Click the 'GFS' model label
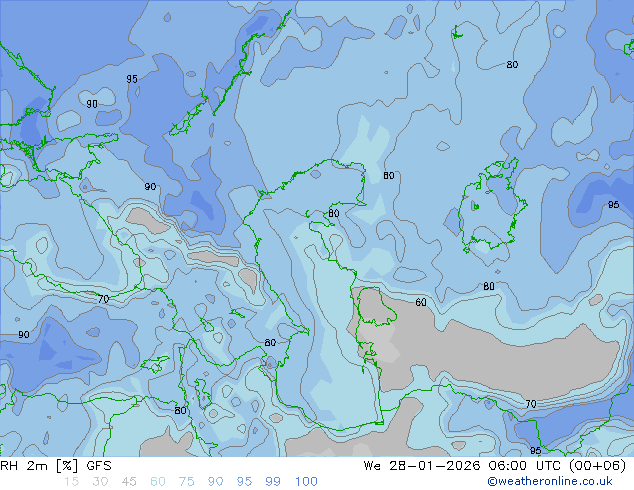The image size is (634, 490). coord(99,466)
